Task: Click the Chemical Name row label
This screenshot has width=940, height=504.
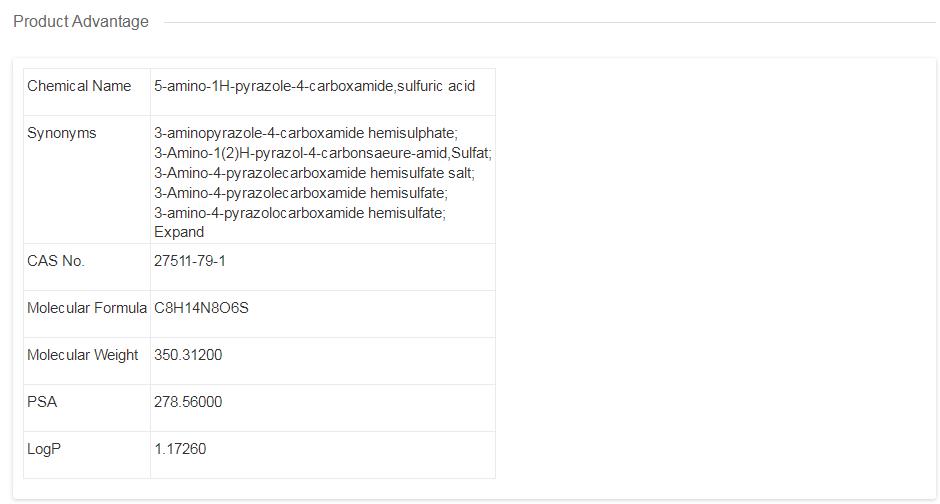Action: 79,86
